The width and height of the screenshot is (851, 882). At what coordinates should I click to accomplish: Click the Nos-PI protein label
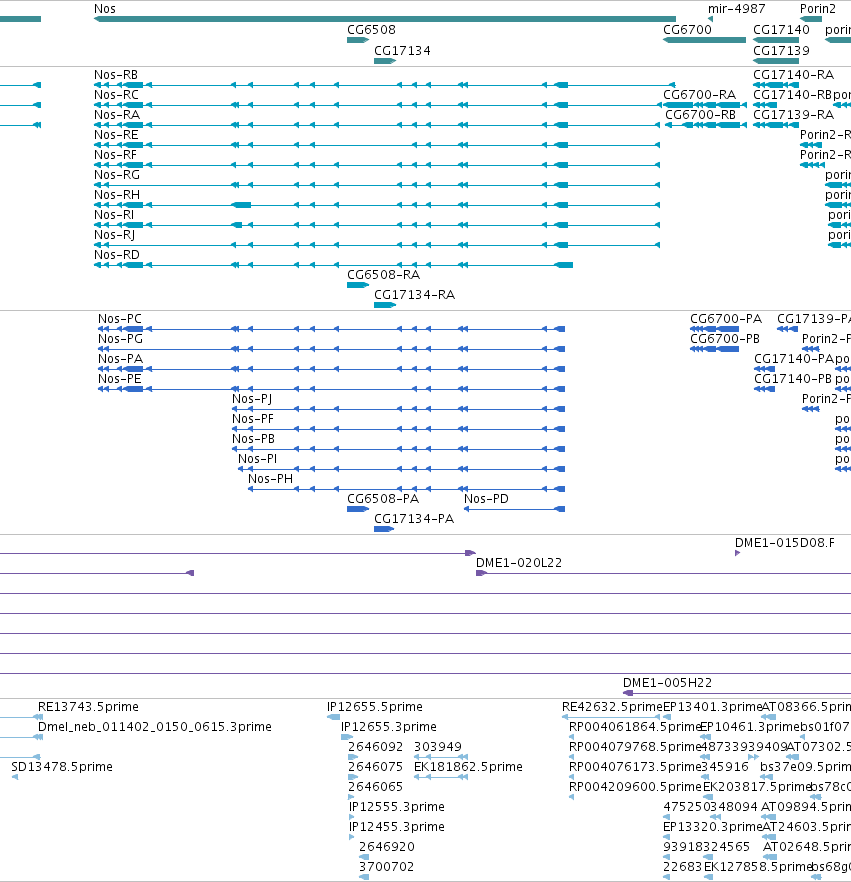click(x=258, y=458)
